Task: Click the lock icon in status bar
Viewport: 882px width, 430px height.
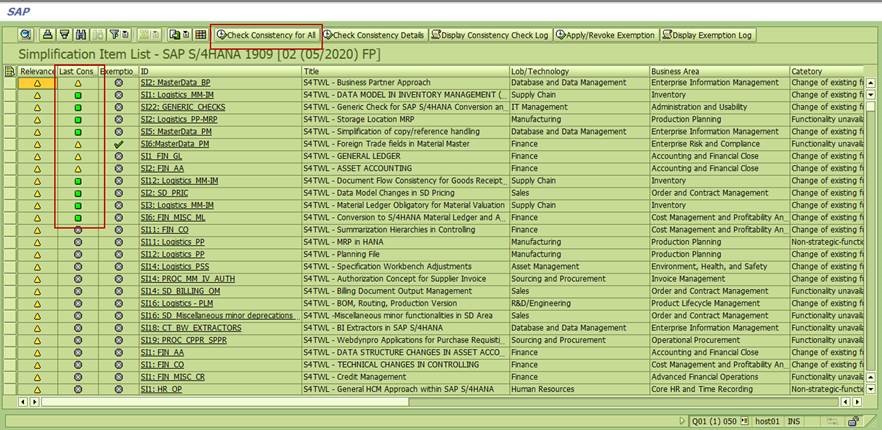Action: point(853,420)
